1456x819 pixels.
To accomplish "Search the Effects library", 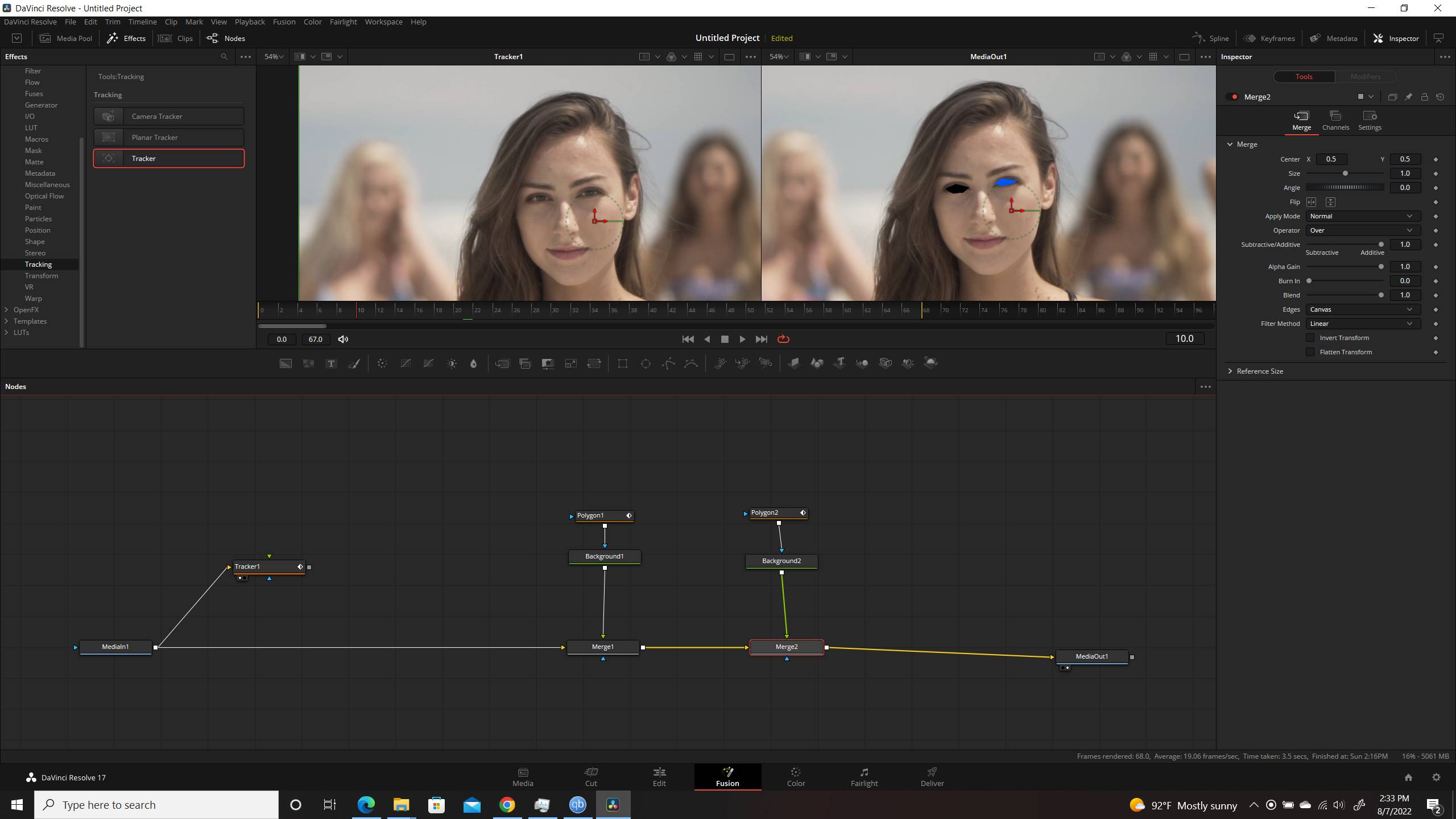I will click(x=224, y=57).
